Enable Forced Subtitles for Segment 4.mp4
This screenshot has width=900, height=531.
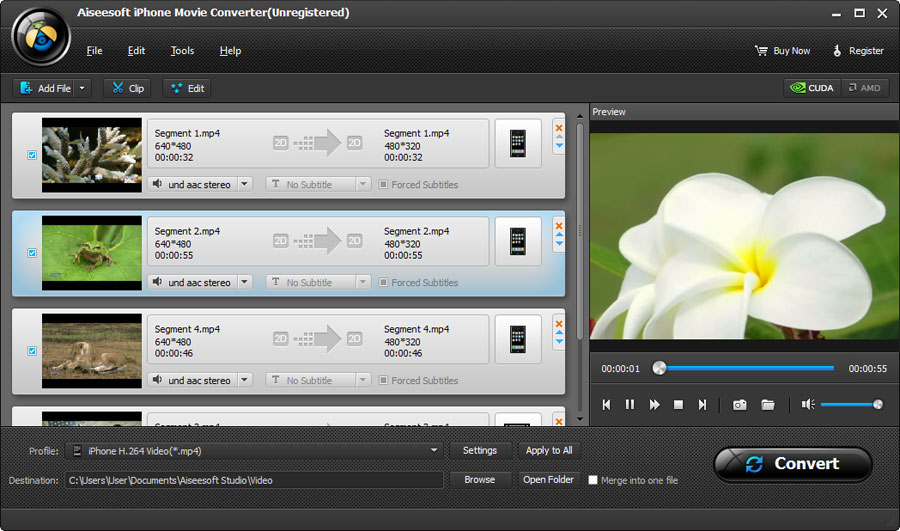383,380
